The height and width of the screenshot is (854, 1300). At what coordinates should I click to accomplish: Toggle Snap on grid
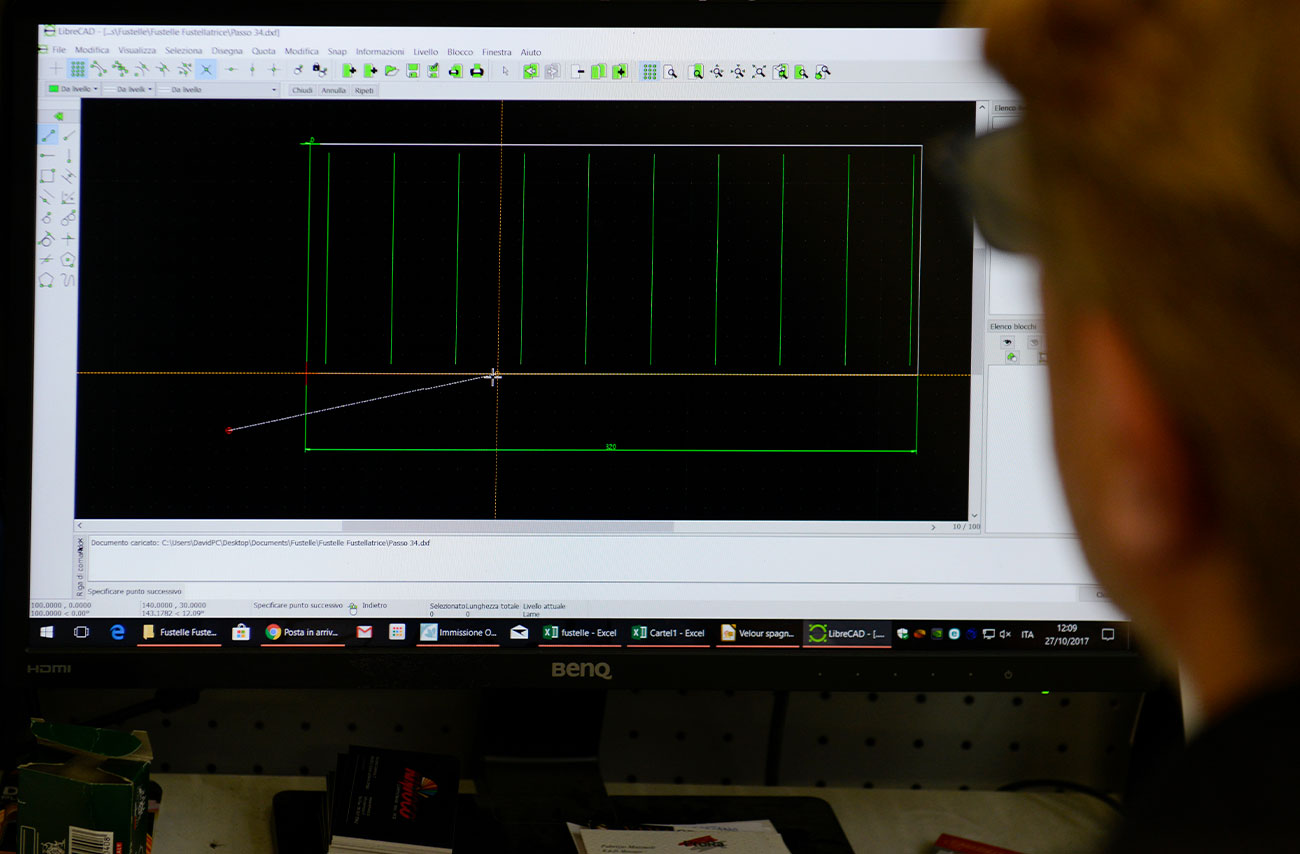77,69
